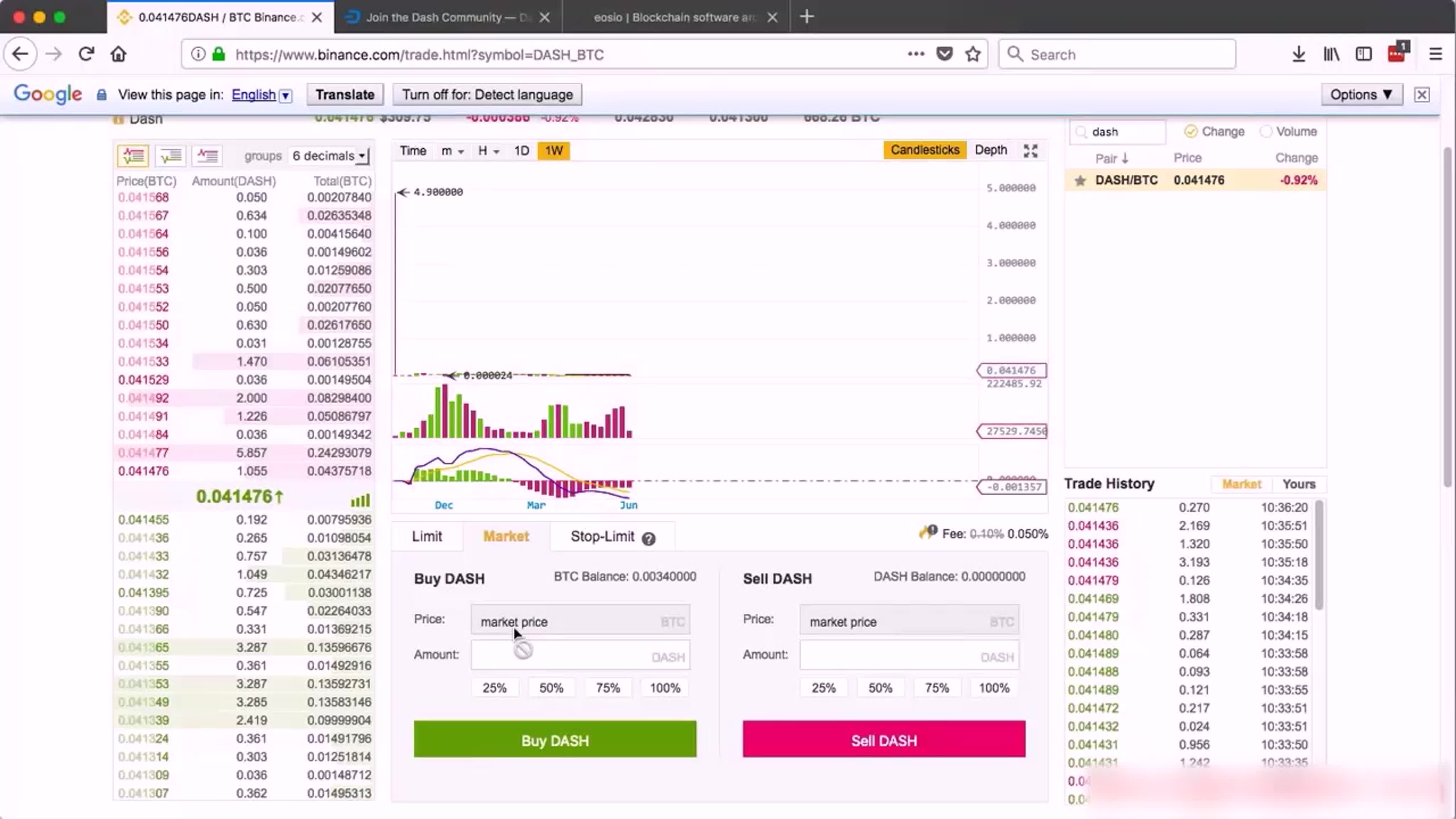Open Firefox downloads arrow icon
Viewport: 1456px width, 819px height.
pos(1298,54)
